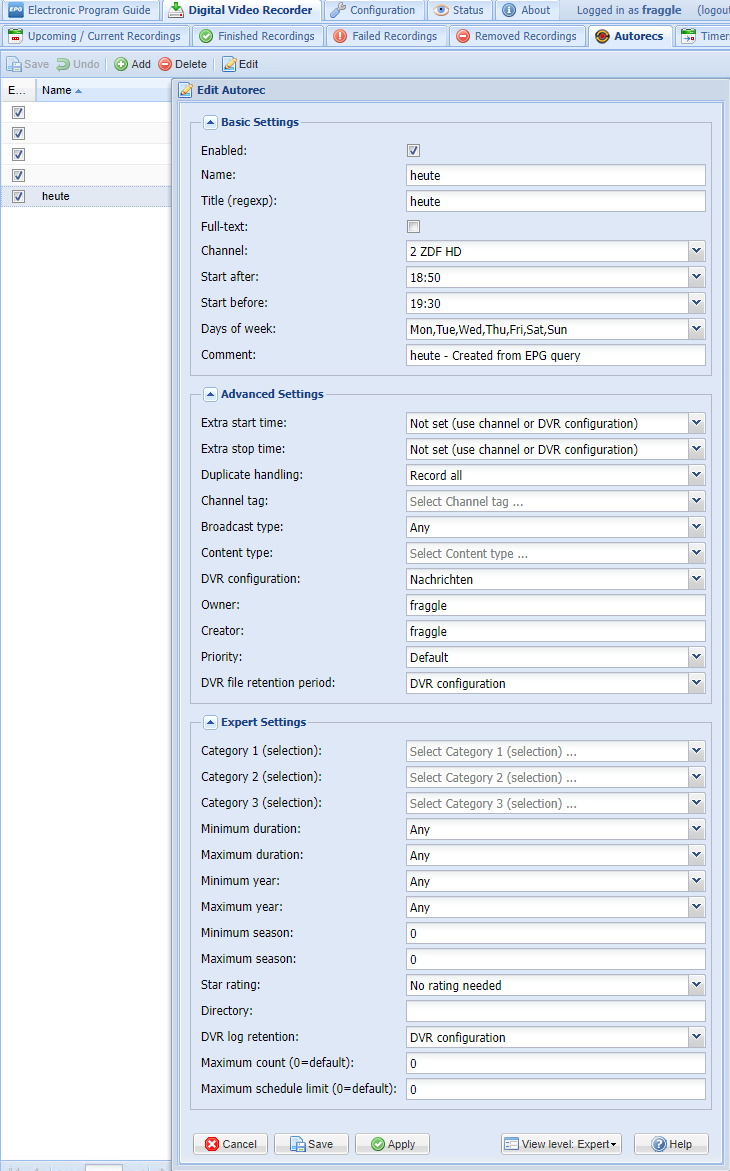The width and height of the screenshot is (730, 1171).
Task: Open Minimum duration dropdown
Action: point(696,830)
